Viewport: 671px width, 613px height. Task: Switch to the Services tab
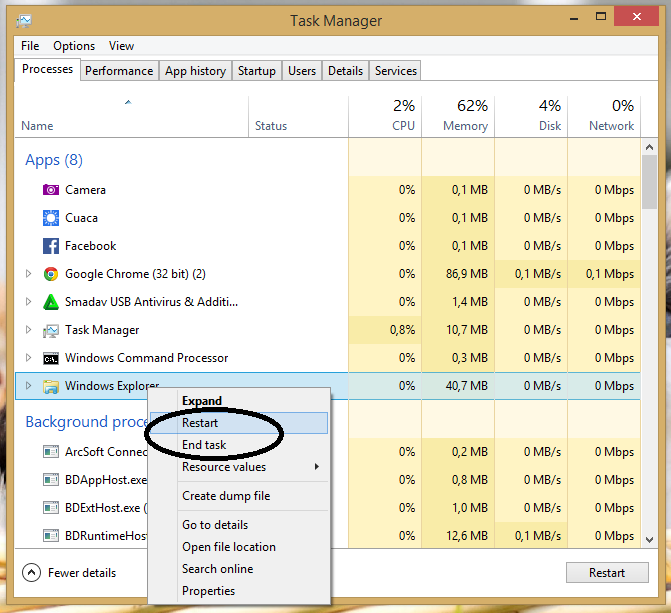pos(396,71)
